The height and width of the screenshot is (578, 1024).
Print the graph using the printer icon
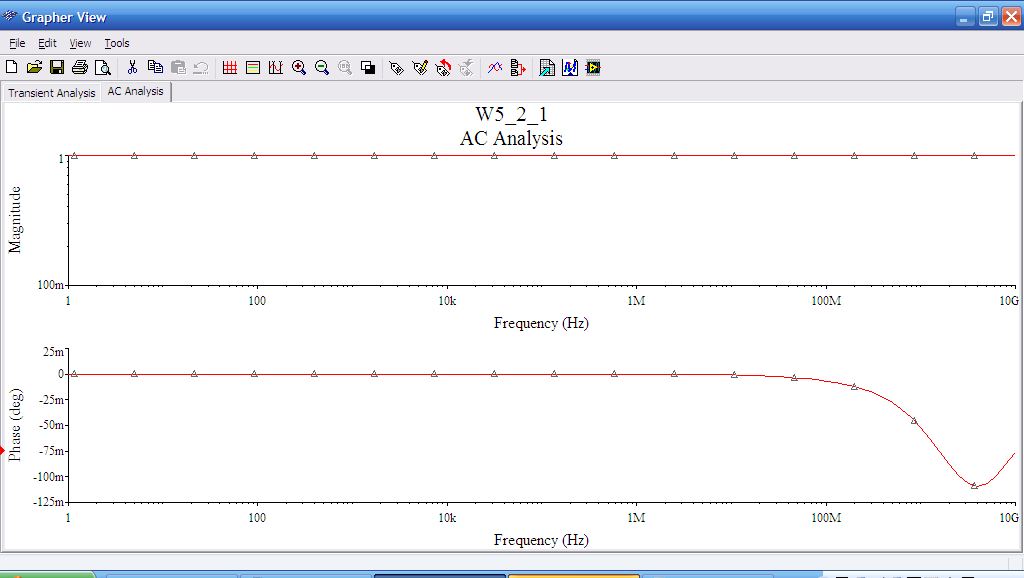click(80, 67)
